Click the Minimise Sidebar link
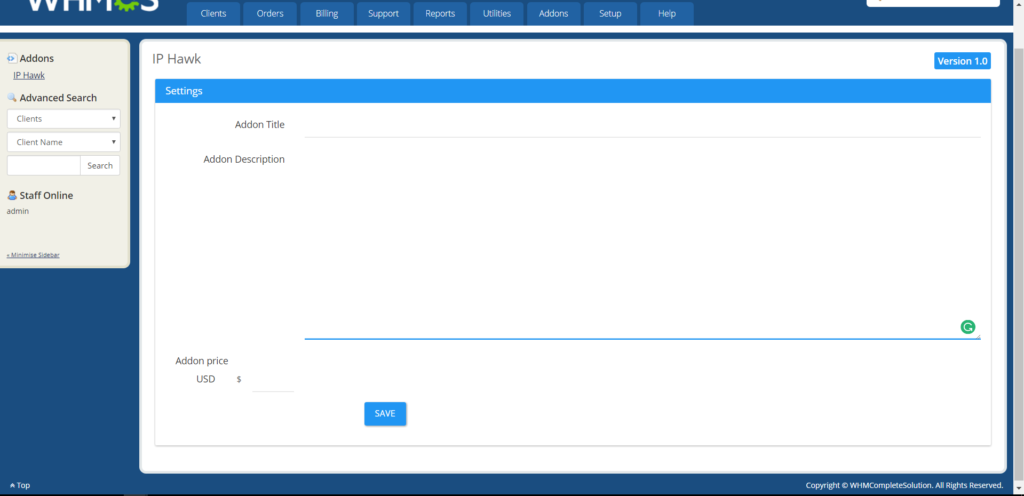The image size is (1024, 496). tap(33, 255)
